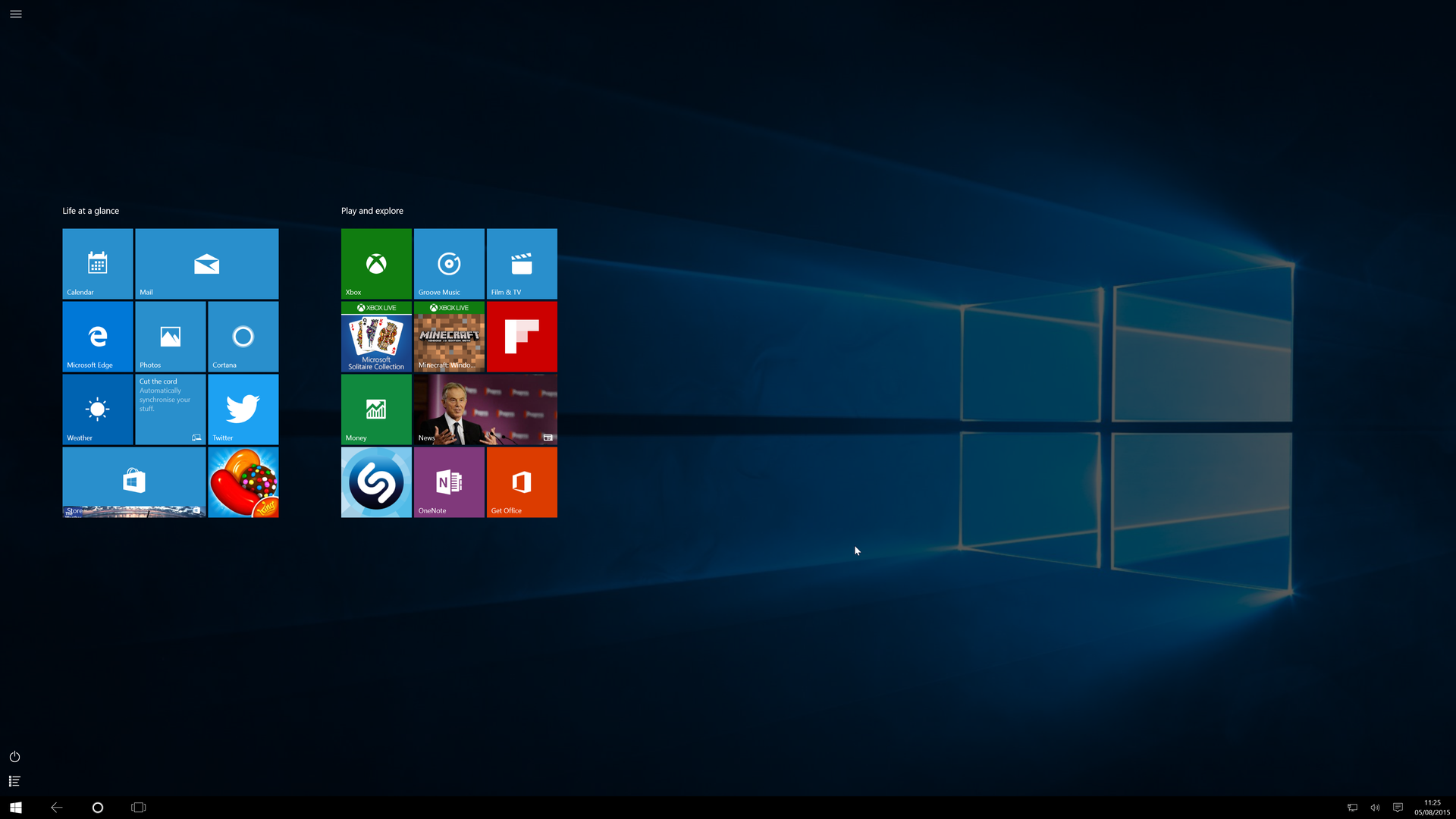Check the Money app
The width and height of the screenshot is (1456, 819).
click(x=376, y=409)
